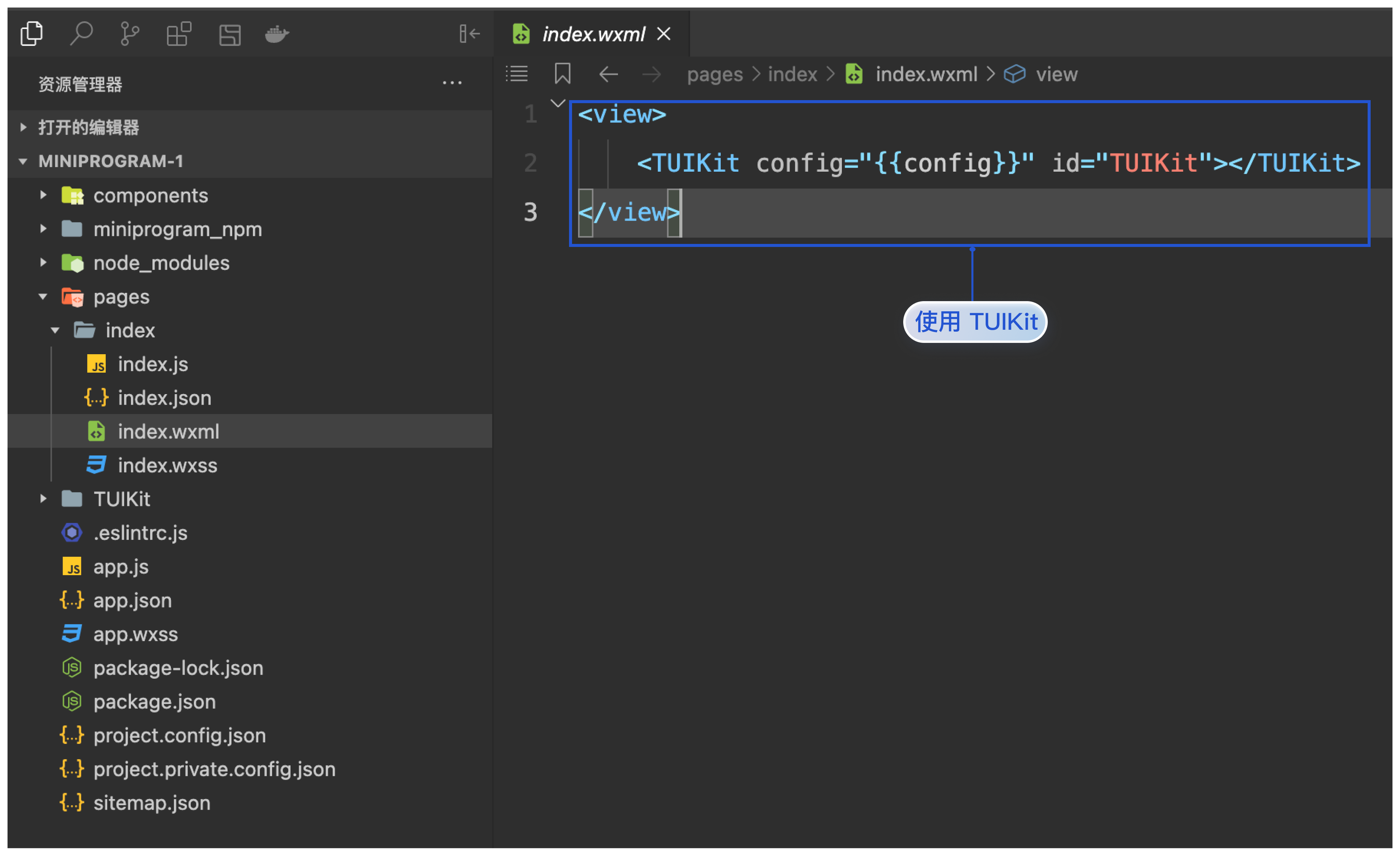The width and height of the screenshot is (1400, 856).
Task: Go back with the left arrow
Action: (x=609, y=74)
